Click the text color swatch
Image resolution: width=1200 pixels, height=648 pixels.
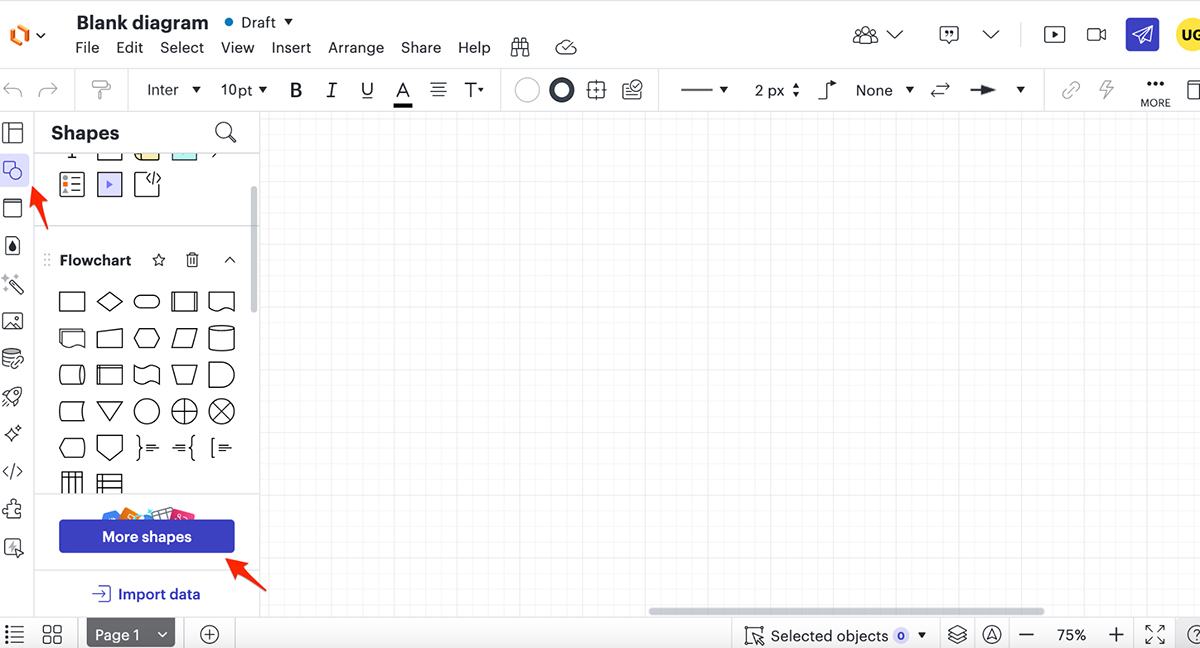[403, 90]
